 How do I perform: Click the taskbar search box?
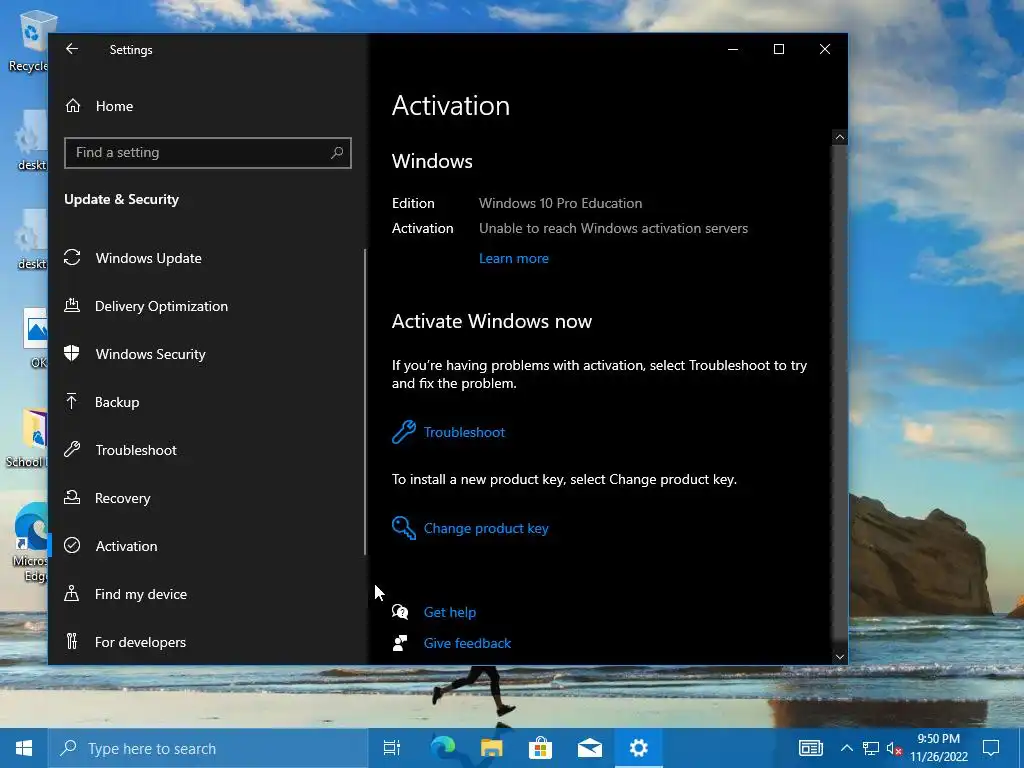pos(208,748)
